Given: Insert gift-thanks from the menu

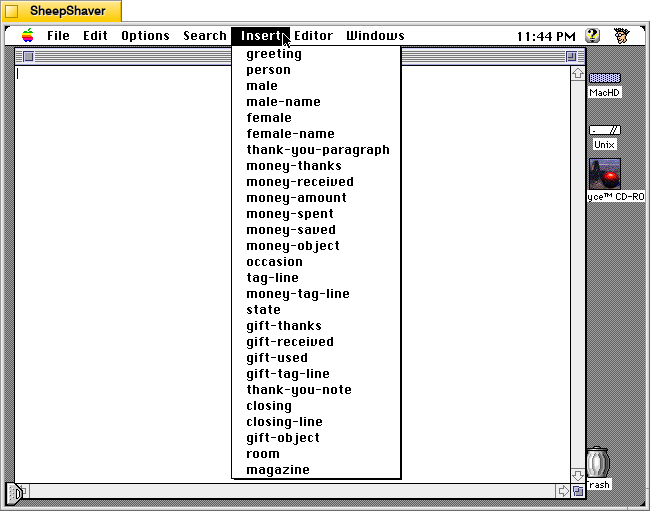Looking at the screenshot, I should [316, 326].
